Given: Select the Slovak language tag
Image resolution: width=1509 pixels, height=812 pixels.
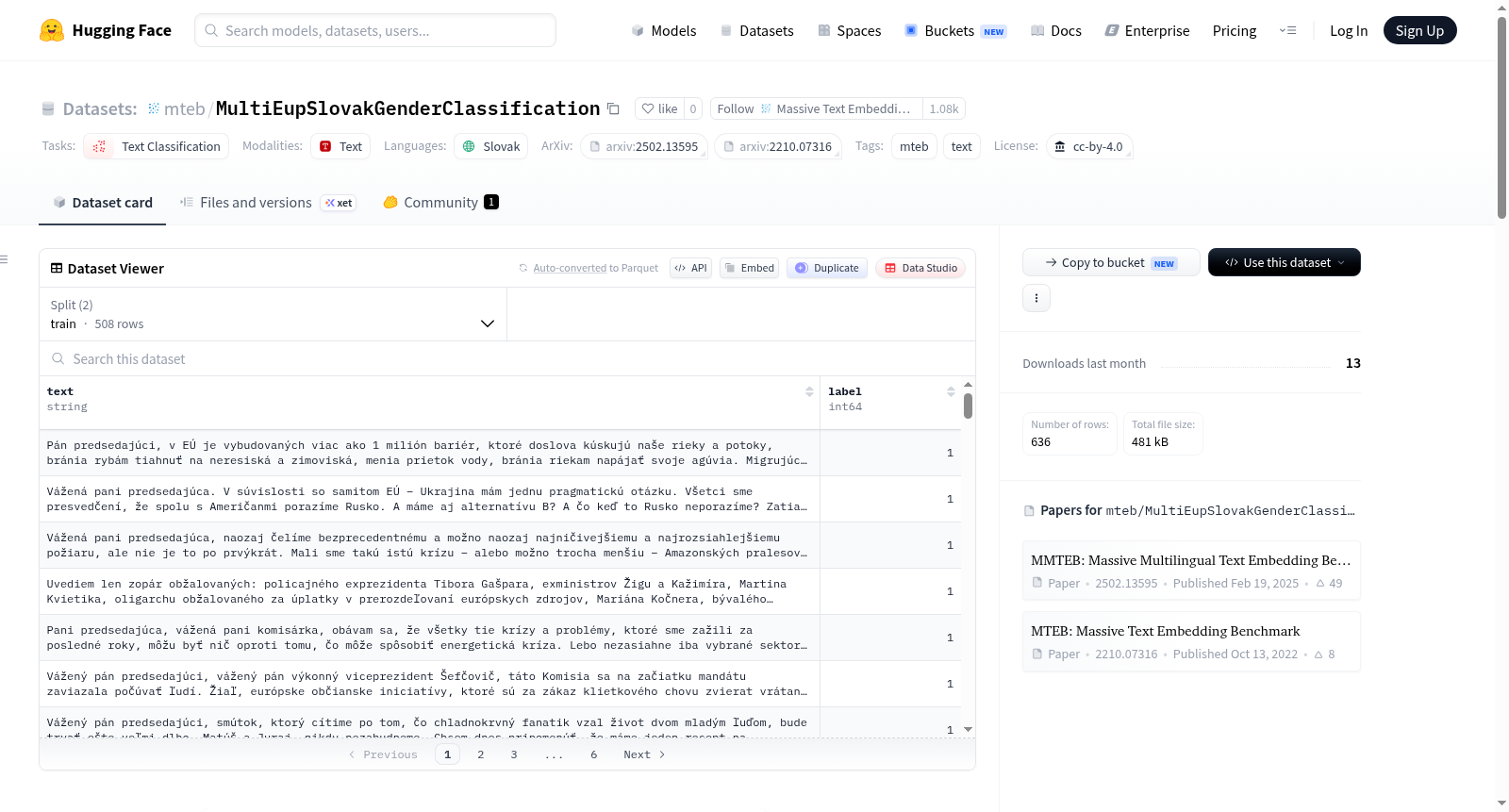Looking at the screenshot, I should 491,146.
